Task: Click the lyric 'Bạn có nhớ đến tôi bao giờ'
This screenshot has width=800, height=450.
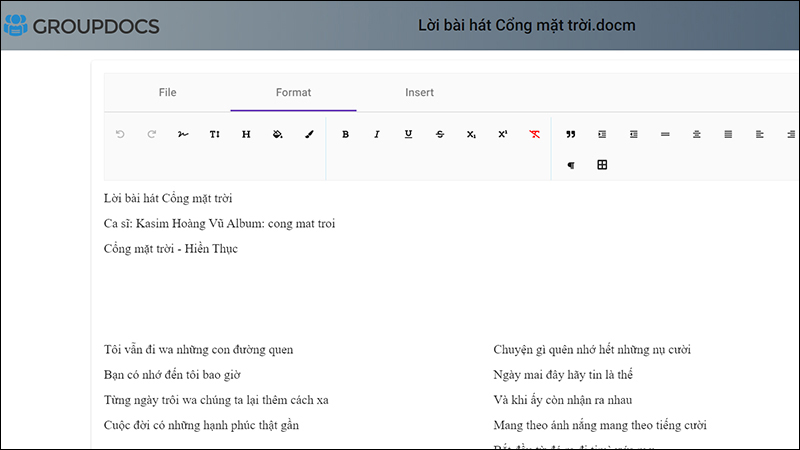Action: 172,374
